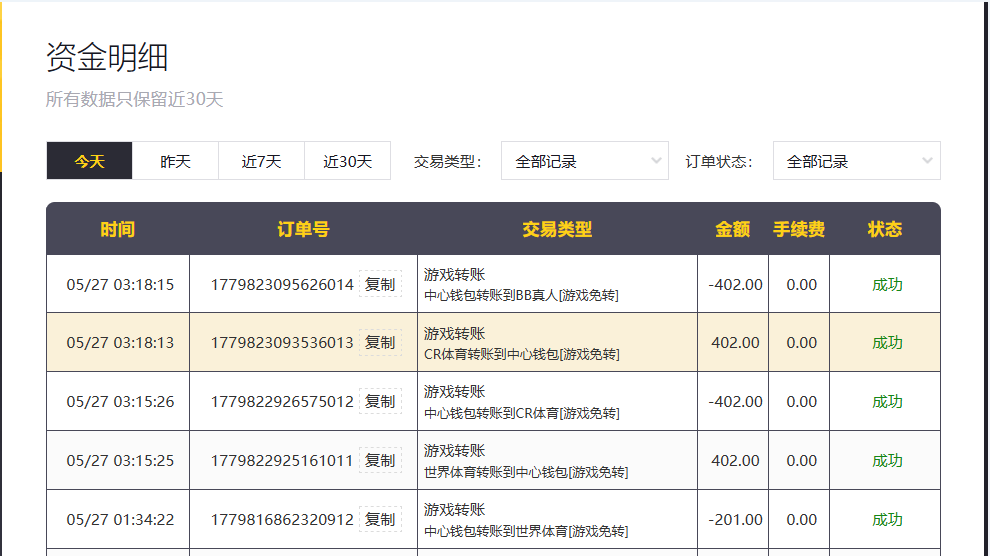Open the 订单状态 dropdown
Viewport: 990px width, 556px height.
pos(857,161)
